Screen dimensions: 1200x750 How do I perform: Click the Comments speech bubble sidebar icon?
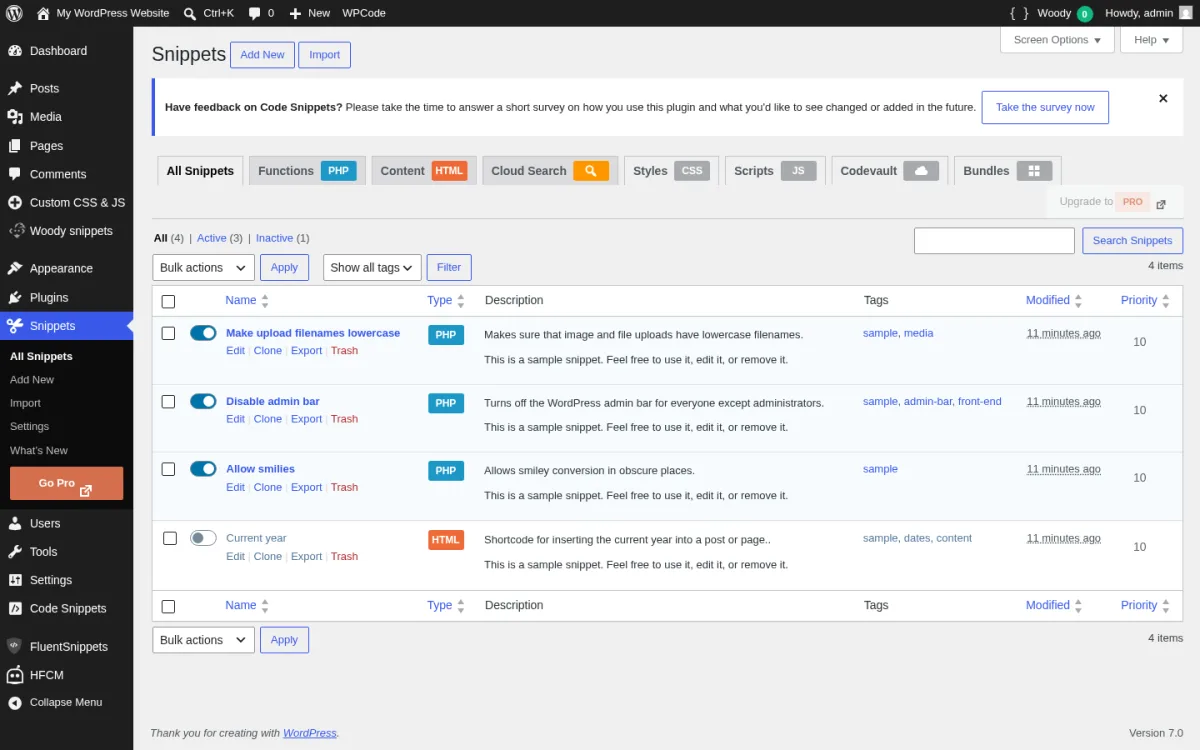pyautogui.click(x=15, y=174)
